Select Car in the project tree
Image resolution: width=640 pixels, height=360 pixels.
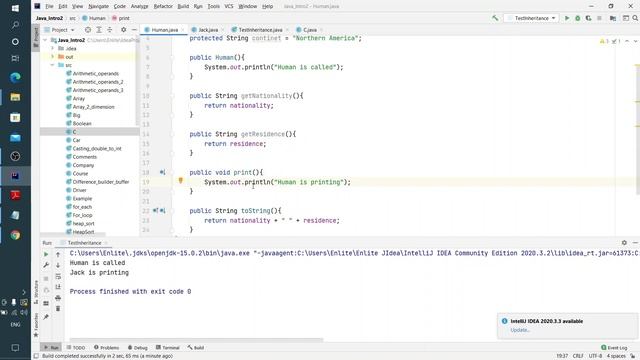click(76, 140)
